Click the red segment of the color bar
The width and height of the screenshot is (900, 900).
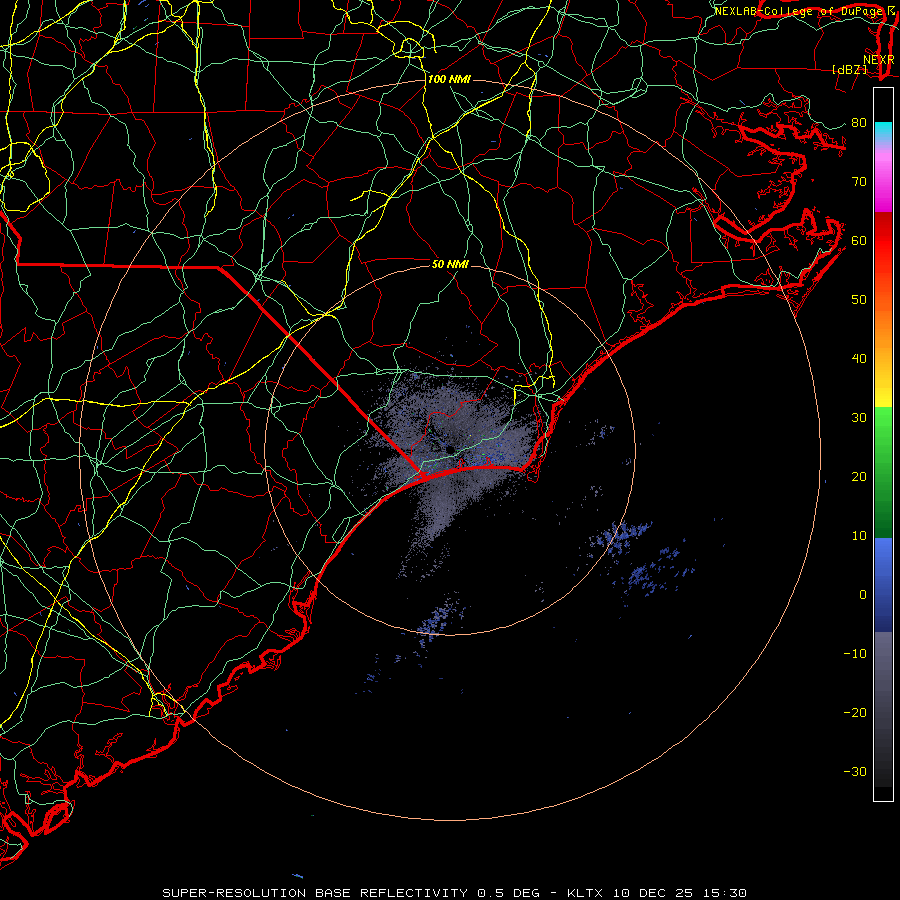(x=883, y=241)
